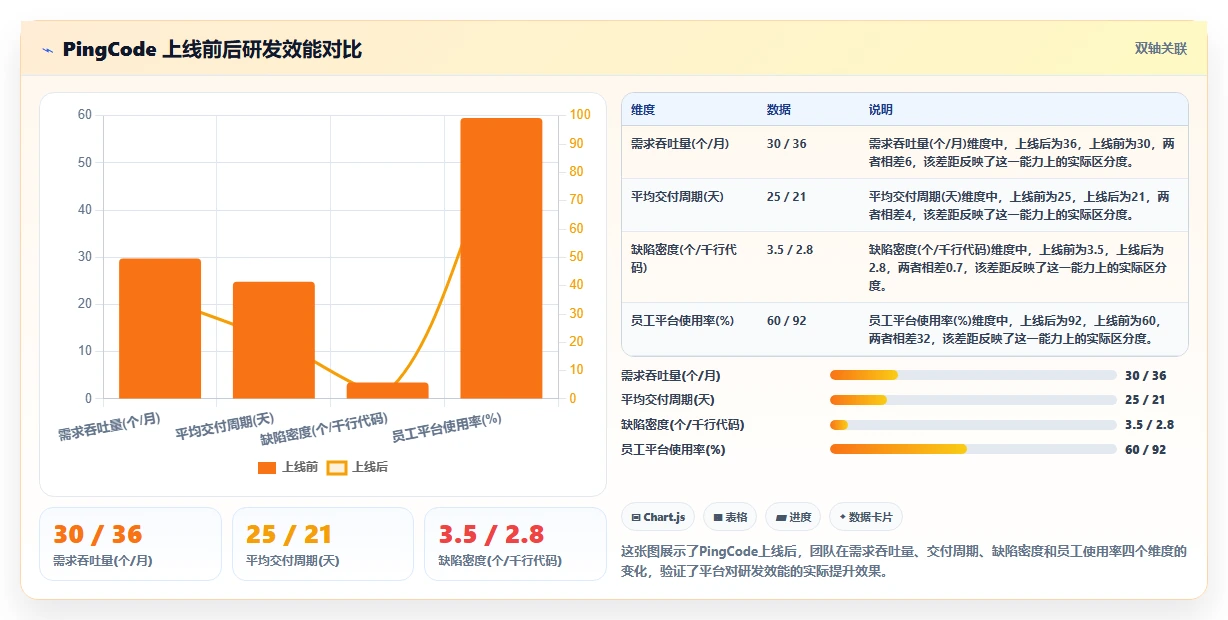Click the 员工平台使用率(%) progress bar
Image resolution: width=1228 pixels, height=620 pixels.
973,449
